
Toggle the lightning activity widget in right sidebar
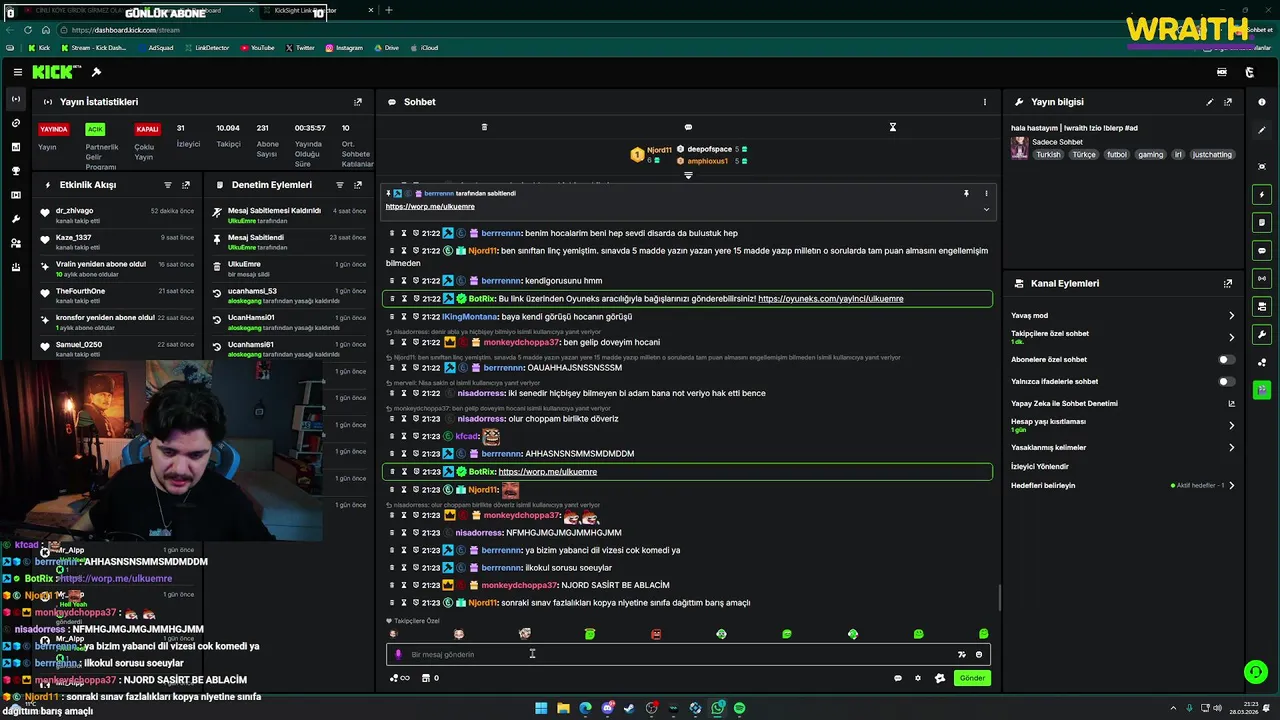pos(1262,194)
